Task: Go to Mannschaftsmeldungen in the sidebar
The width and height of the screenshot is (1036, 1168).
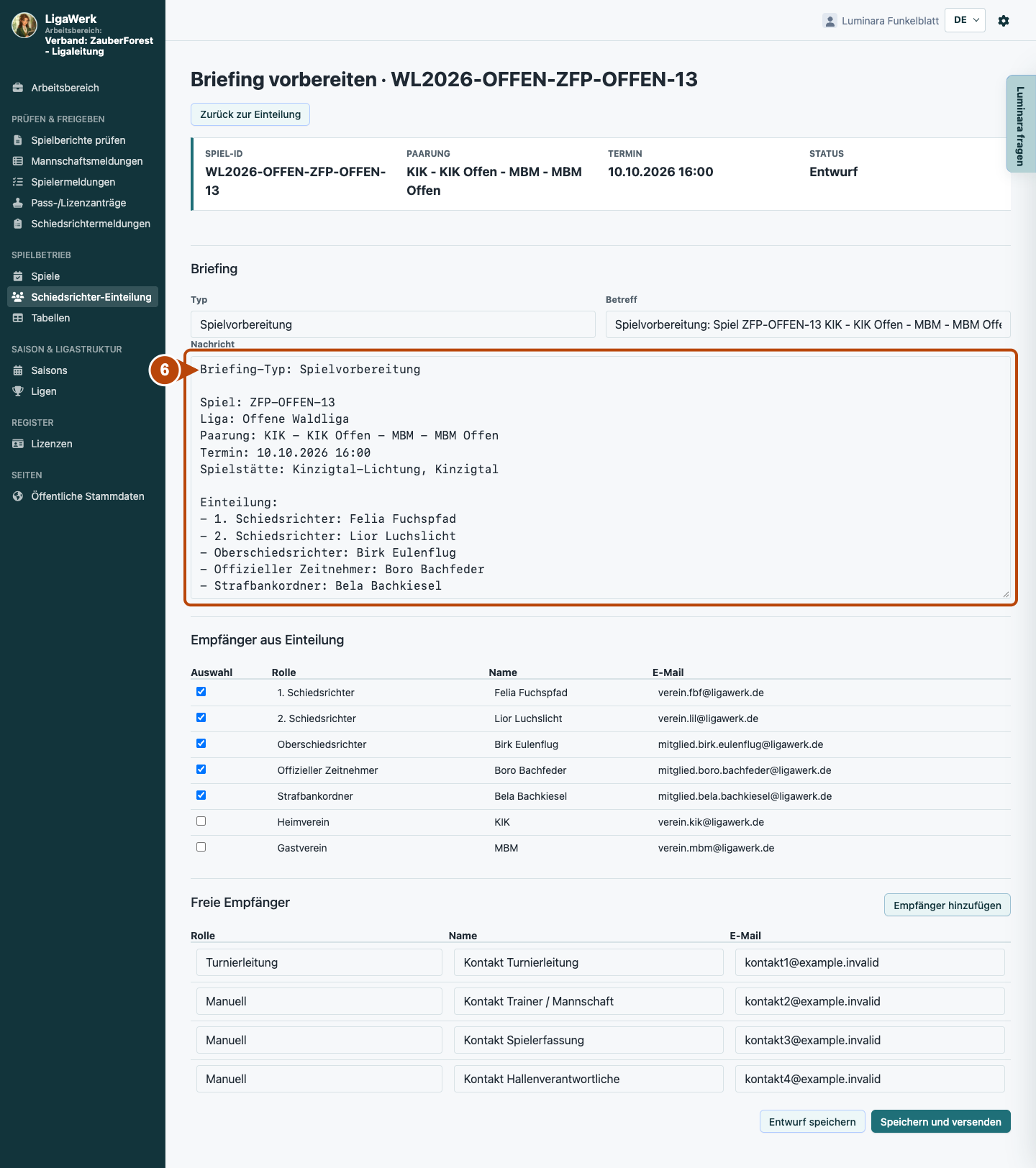Action: click(x=83, y=161)
